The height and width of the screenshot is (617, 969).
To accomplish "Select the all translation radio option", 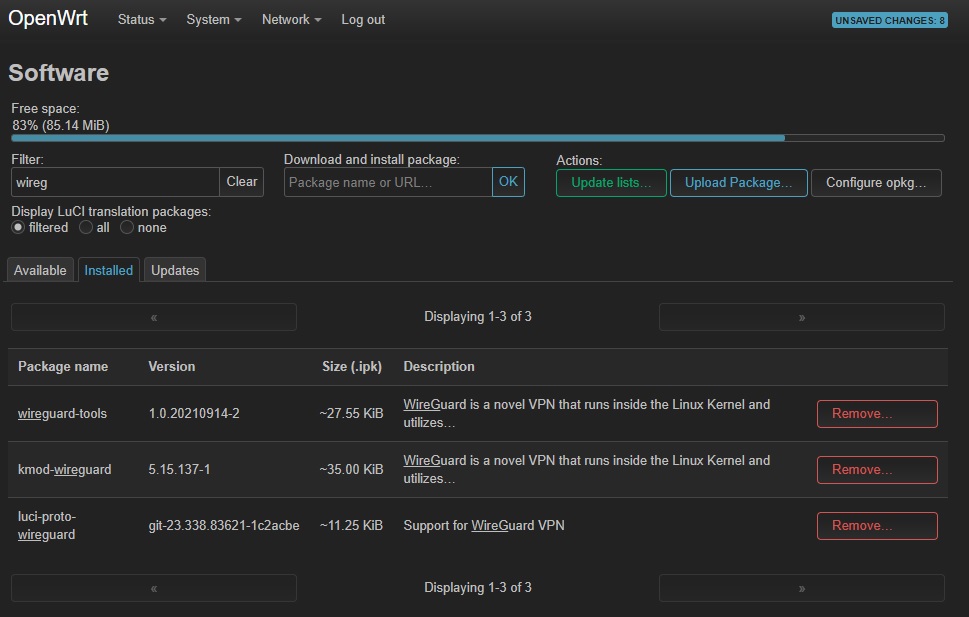I will 86,228.
